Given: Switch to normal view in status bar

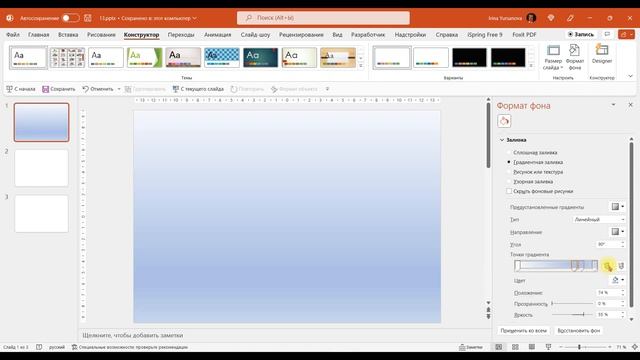Looking at the screenshot, I should tap(499, 347).
